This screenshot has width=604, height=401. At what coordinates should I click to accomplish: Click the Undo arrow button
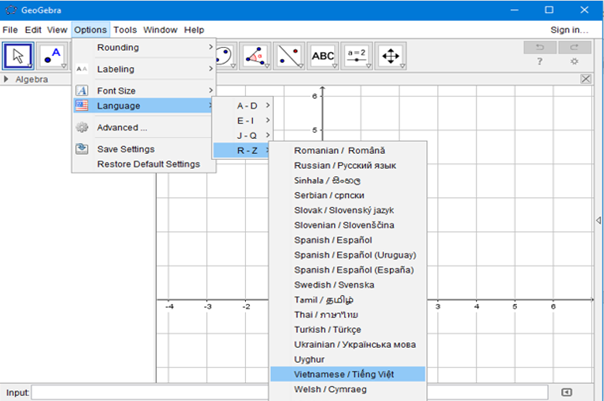(540, 47)
